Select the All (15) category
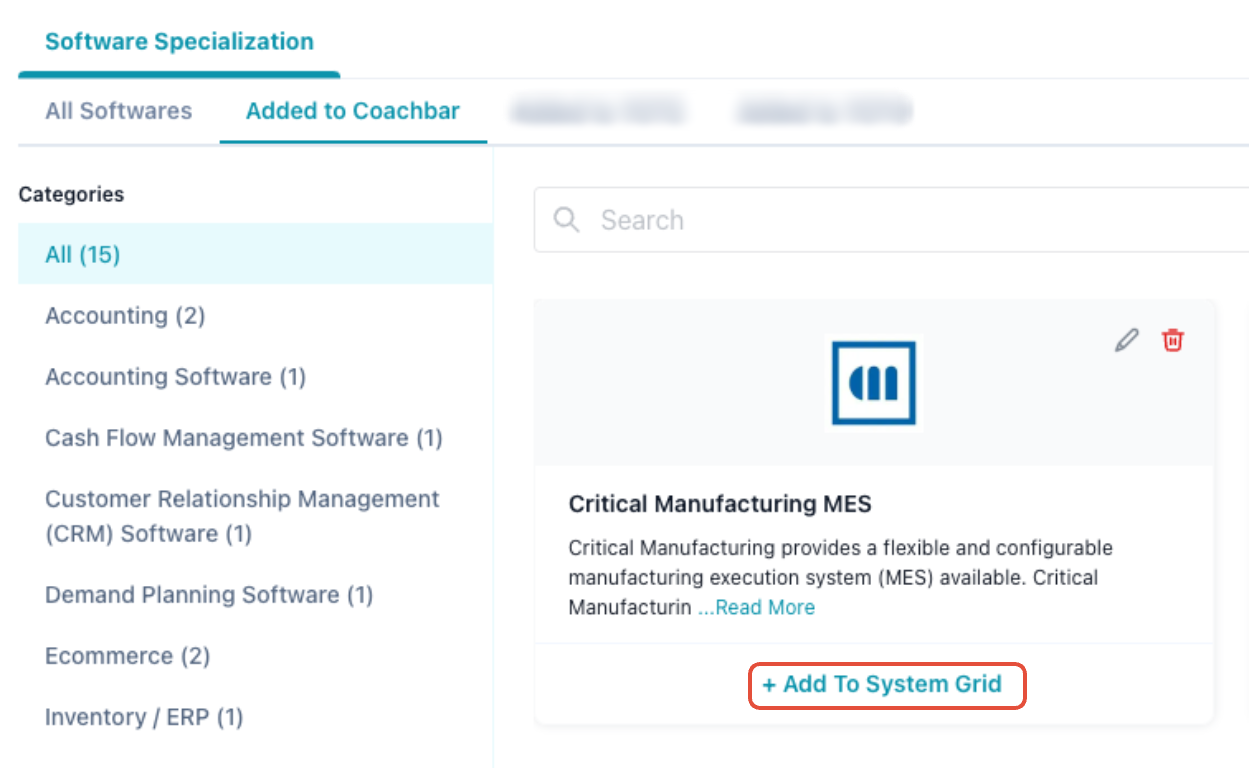 tap(83, 255)
